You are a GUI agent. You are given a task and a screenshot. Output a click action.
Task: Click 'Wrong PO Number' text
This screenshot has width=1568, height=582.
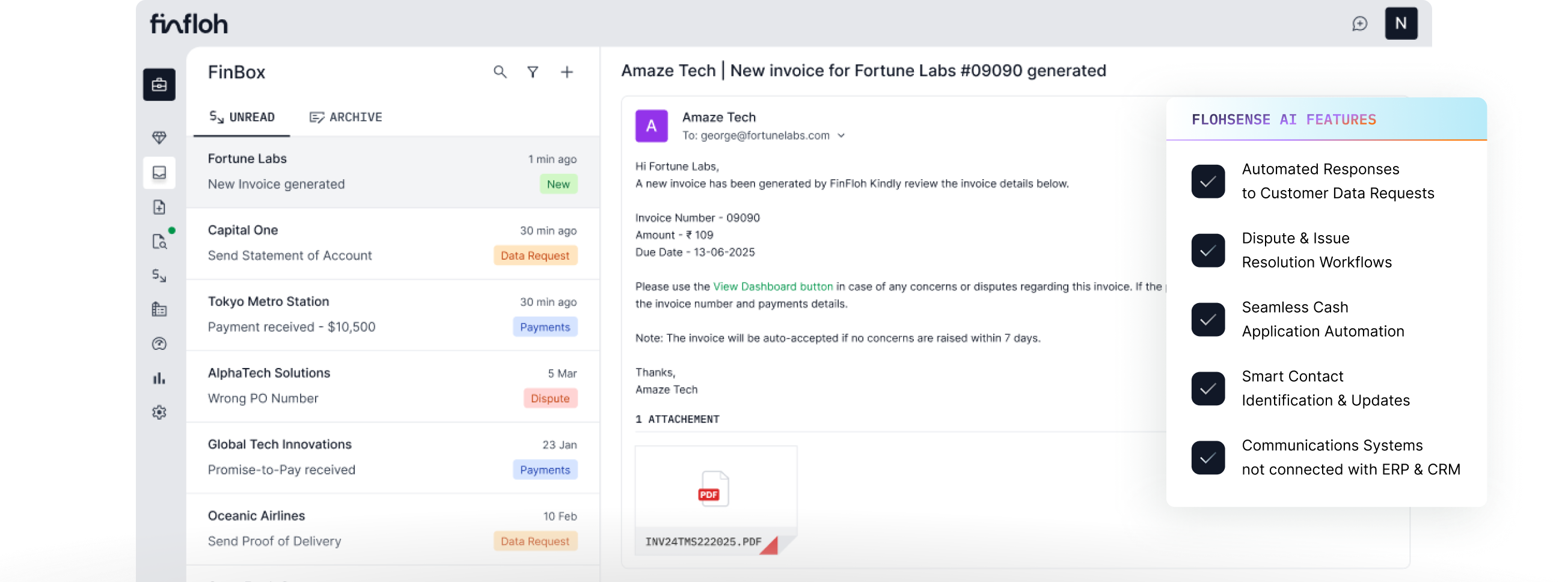click(263, 398)
